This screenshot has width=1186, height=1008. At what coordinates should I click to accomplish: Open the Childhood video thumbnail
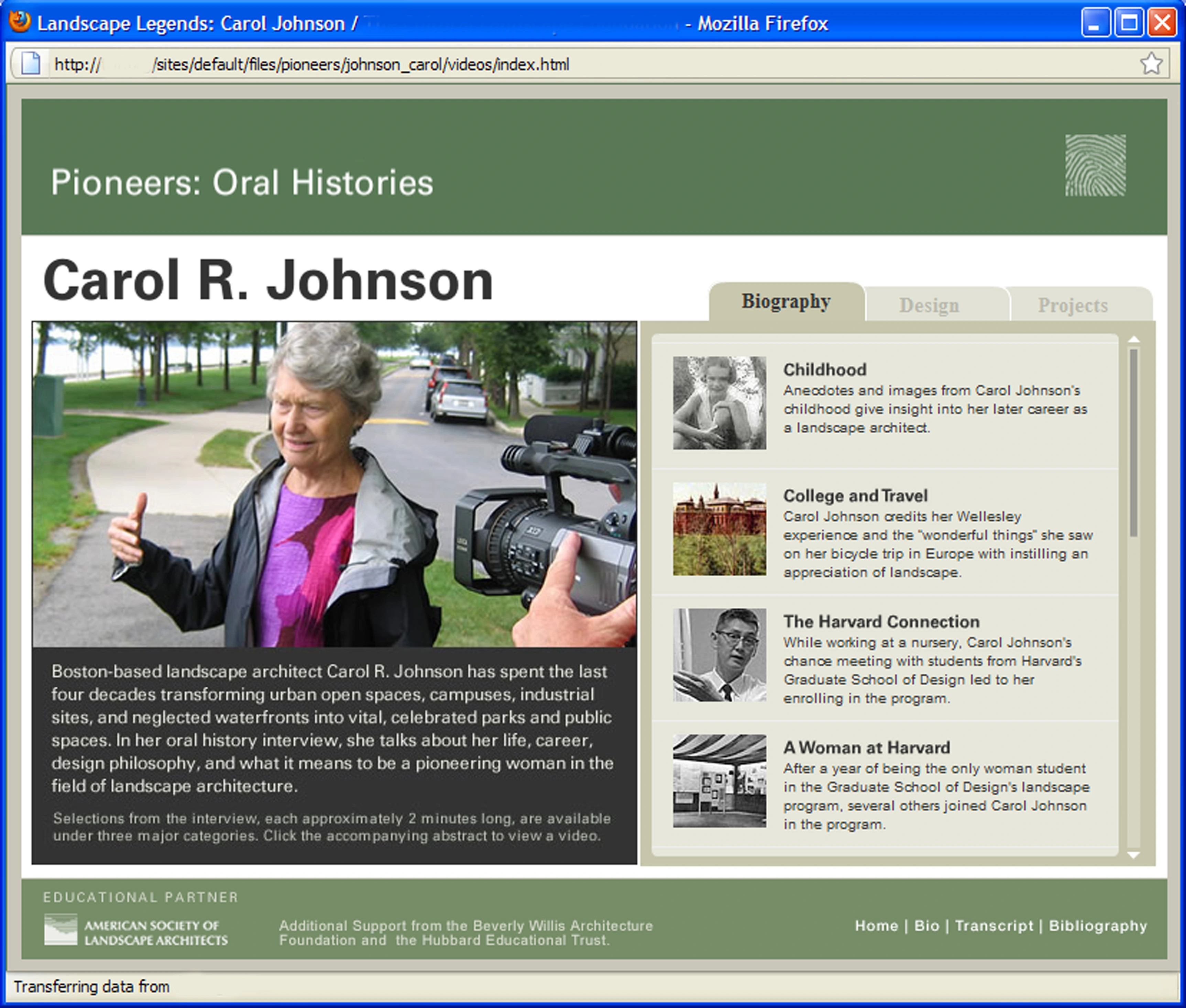tap(719, 403)
